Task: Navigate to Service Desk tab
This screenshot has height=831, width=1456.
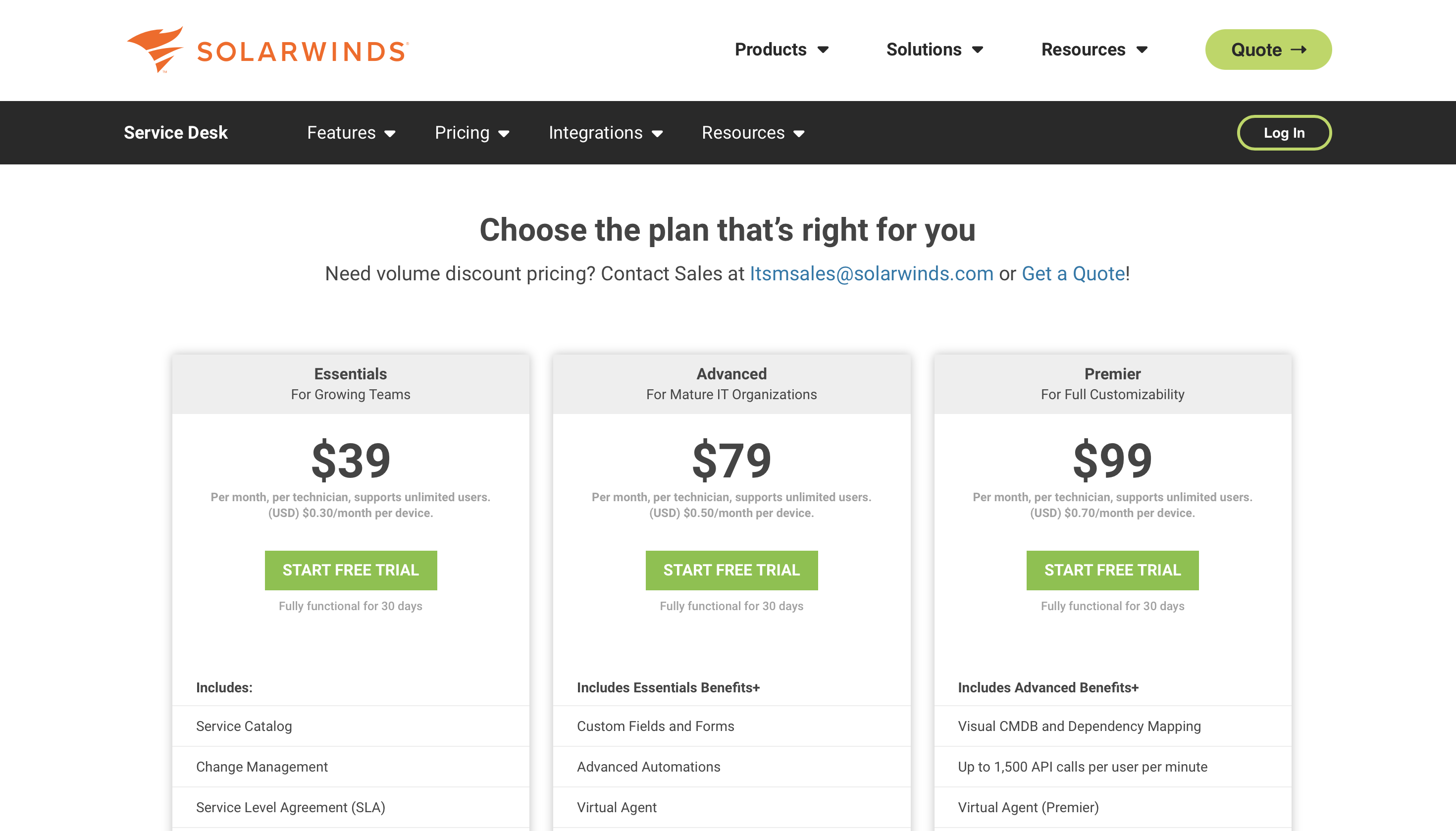Action: click(x=175, y=132)
